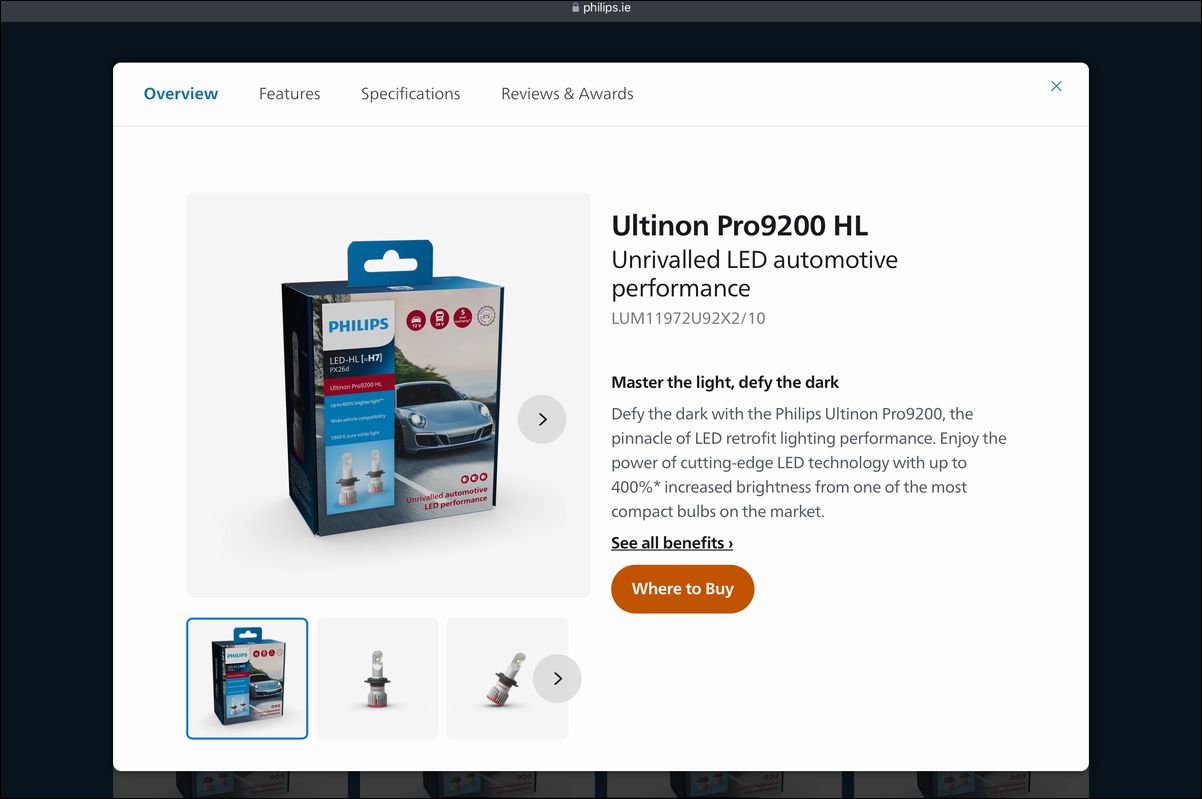Follow the See all benefits link

pyautogui.click(x=672, y=543)
